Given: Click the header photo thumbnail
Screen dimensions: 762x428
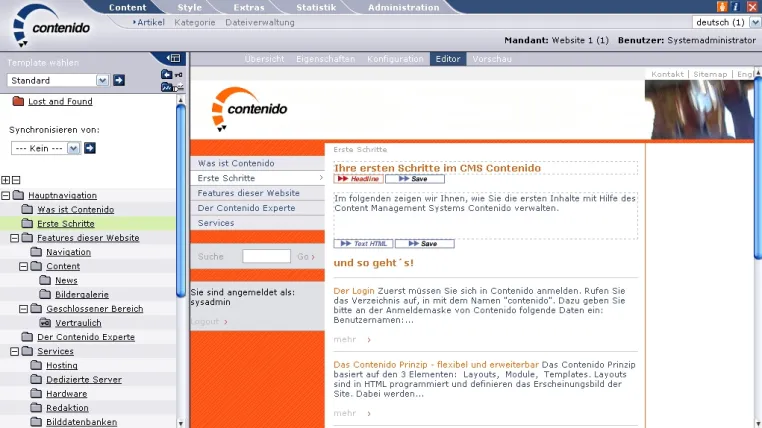Looking at the screenshot, I should point(699,110).
